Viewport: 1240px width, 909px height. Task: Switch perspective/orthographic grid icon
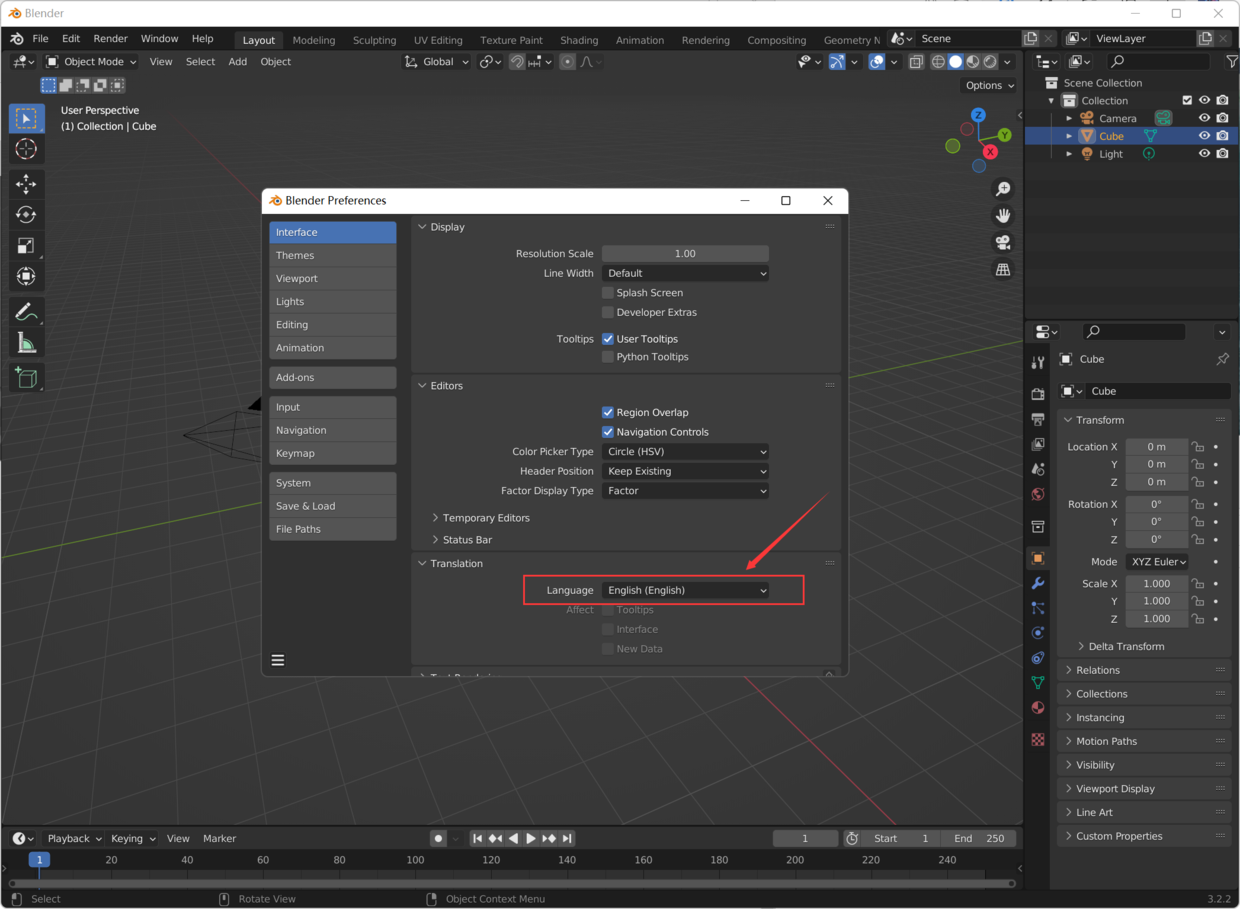point(1003,270)
